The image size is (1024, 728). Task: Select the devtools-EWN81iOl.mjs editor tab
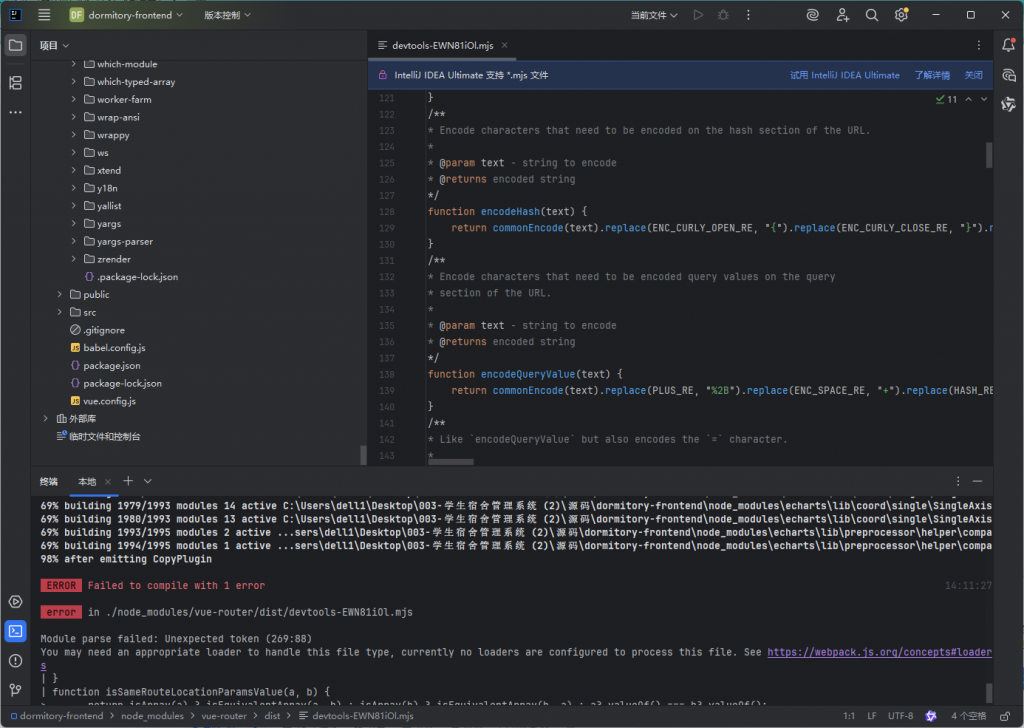(442, 45)
